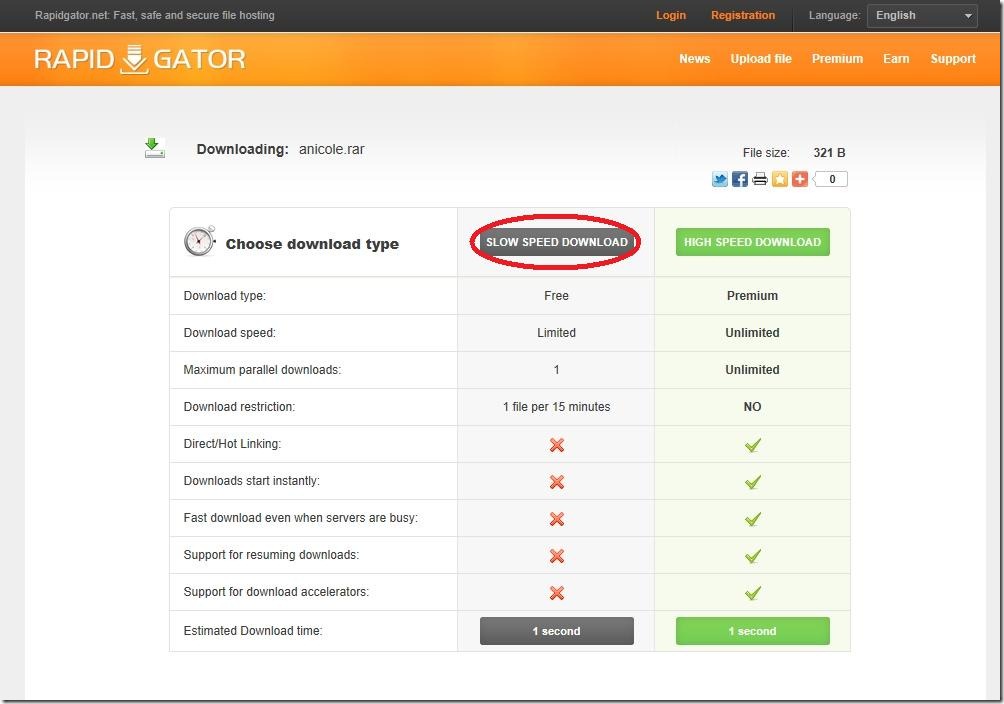
Task: Click the printer icon
Action: point(760,179)
